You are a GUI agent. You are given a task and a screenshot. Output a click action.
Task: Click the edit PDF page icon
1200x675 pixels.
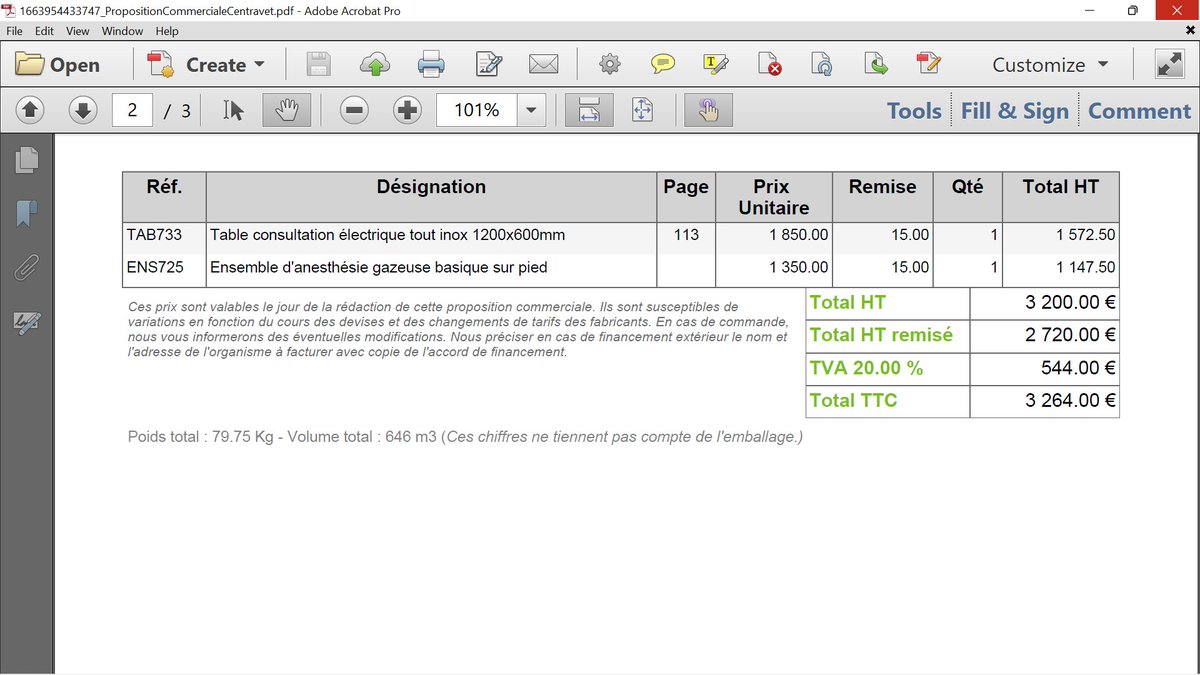[929, 65]
